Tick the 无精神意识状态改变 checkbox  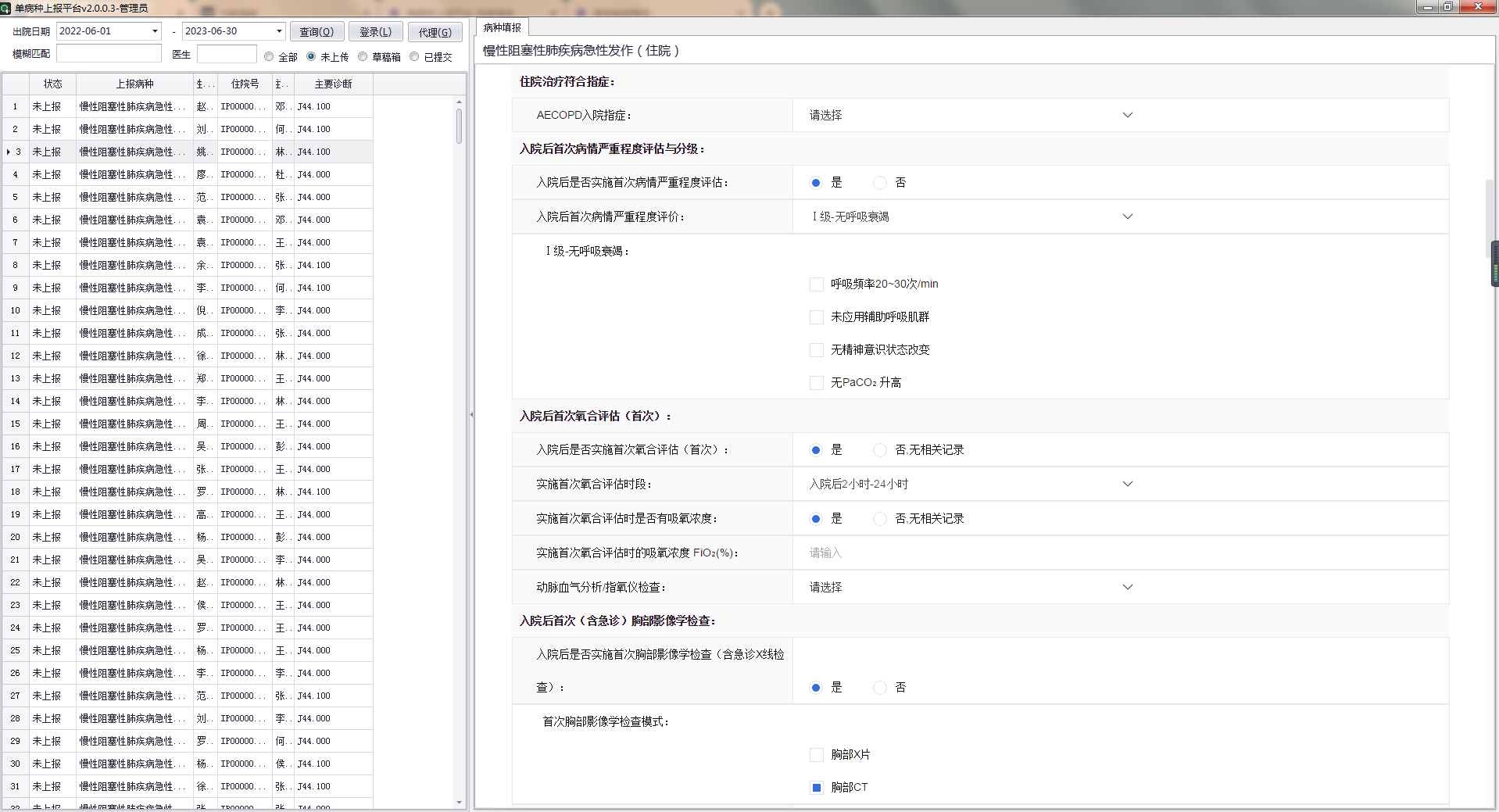click(817, 350)
